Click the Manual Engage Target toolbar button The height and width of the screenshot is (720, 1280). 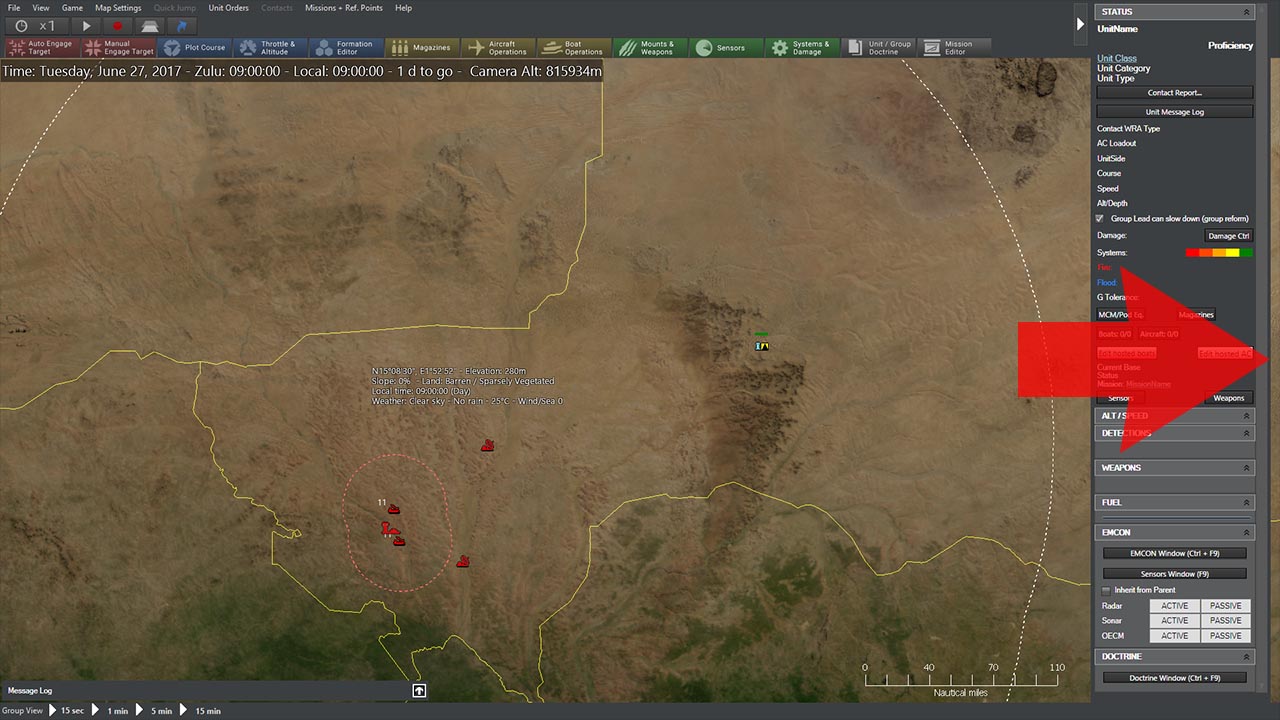click(119, 48)
